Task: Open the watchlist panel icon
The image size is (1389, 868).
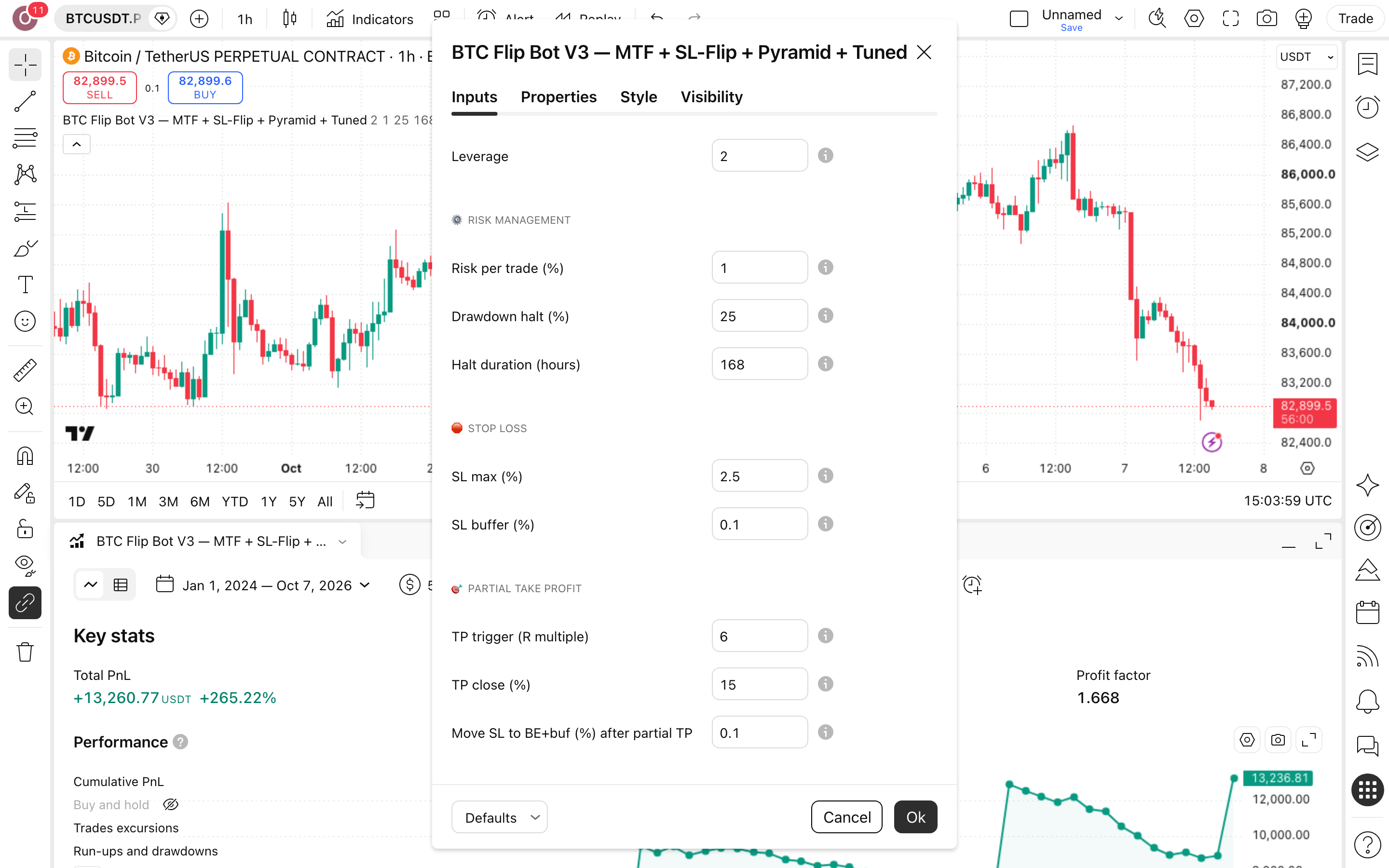Action: coord(1367,64)
